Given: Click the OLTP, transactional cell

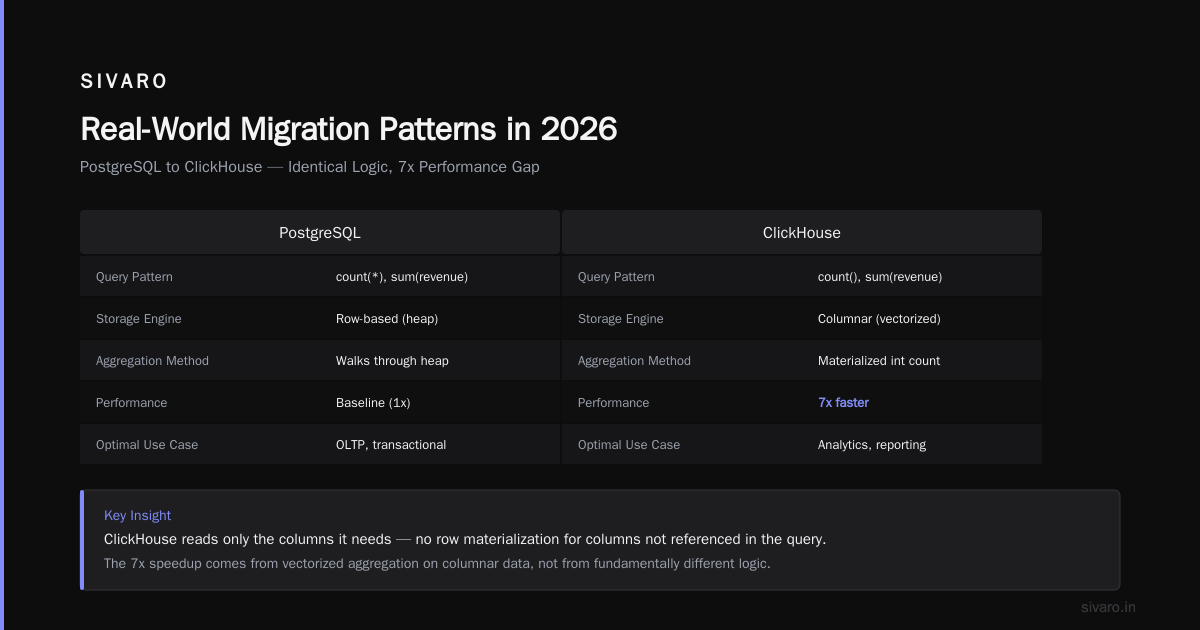Looking at the screenshot, I should pyautogui.click(x=391, y=445).
